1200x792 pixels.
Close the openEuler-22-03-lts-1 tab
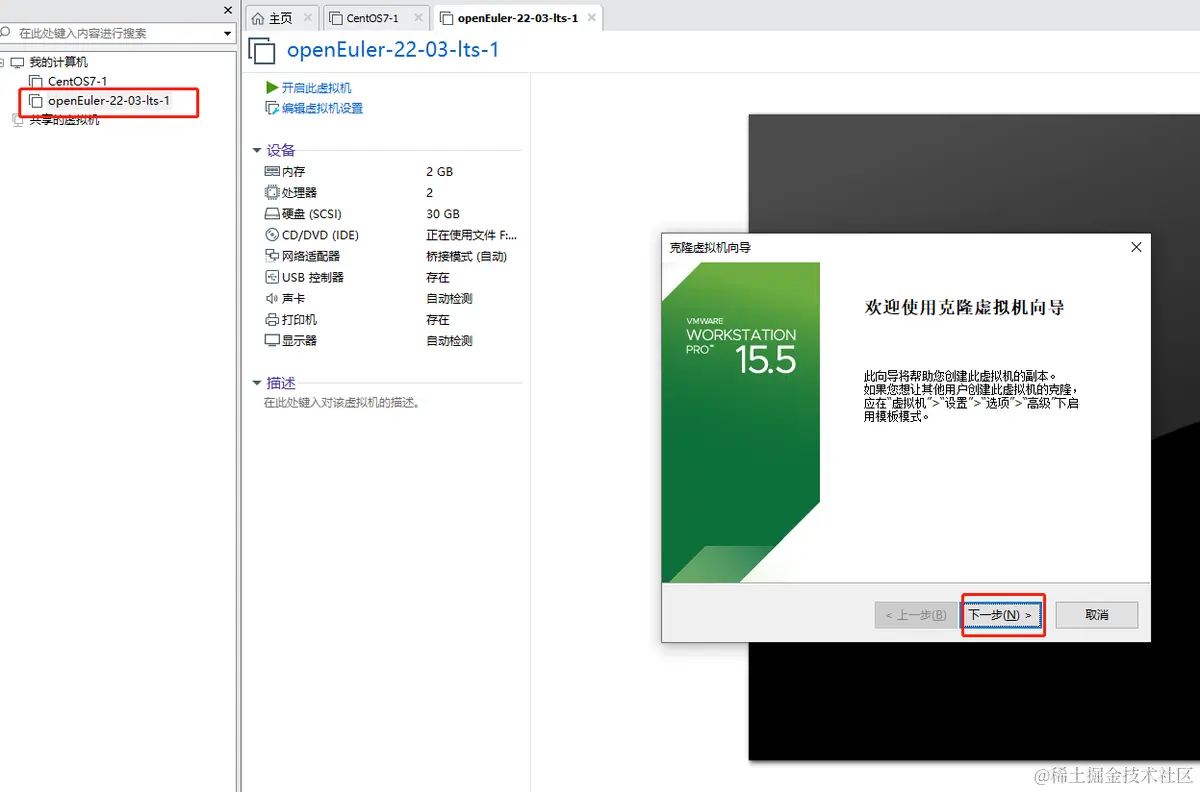click(592, 18)
